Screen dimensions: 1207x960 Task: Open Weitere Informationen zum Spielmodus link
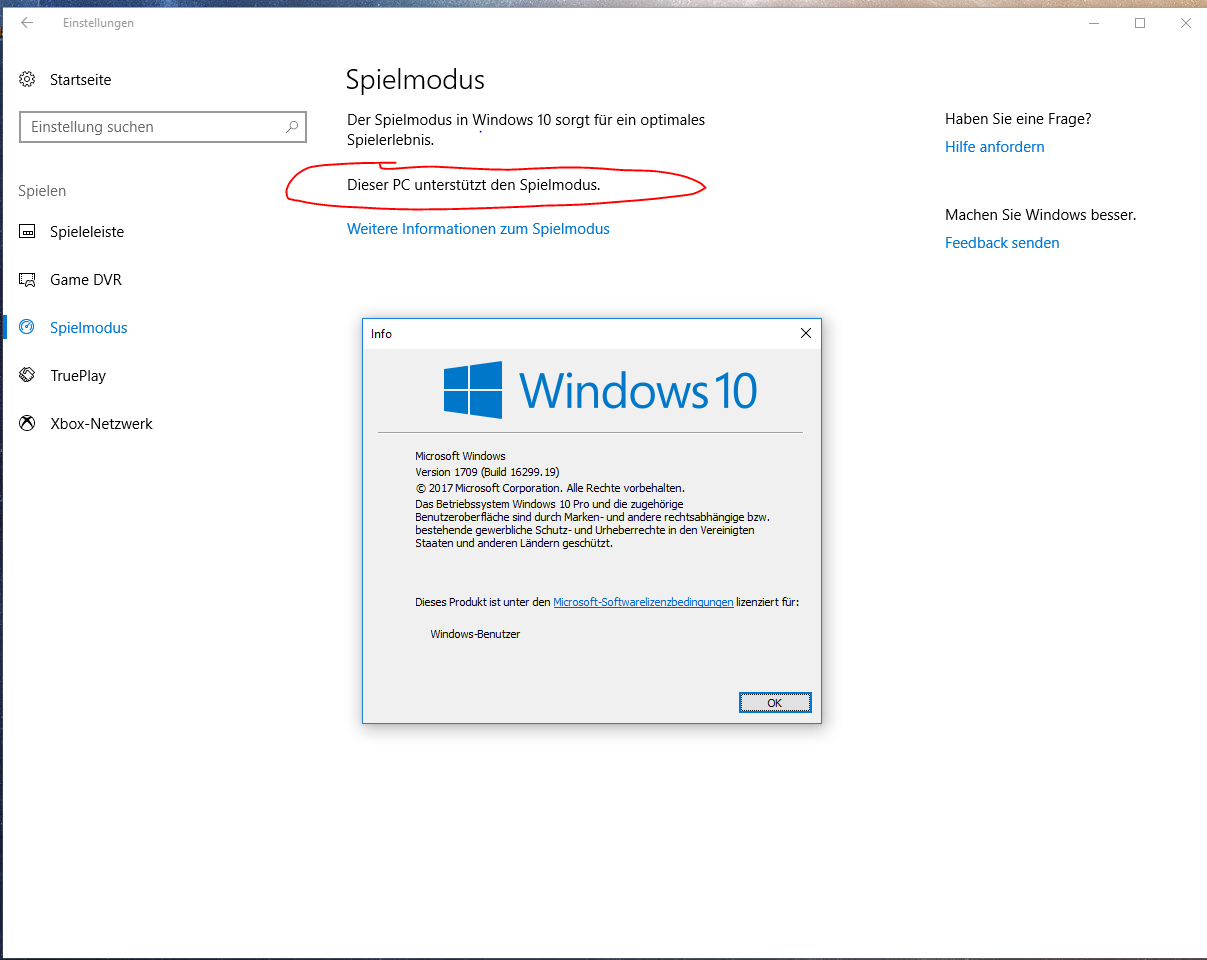pos(478,229)
